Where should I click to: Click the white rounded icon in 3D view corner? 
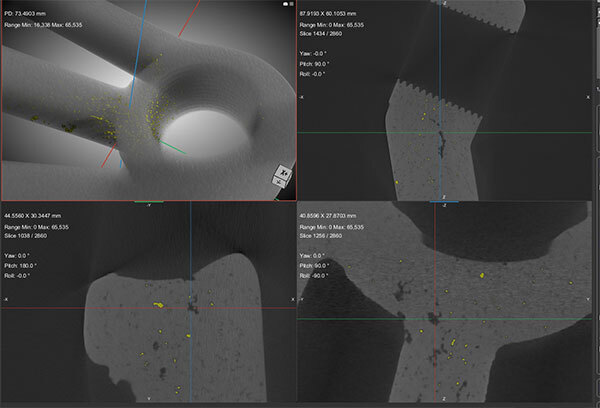click(285, 4)
